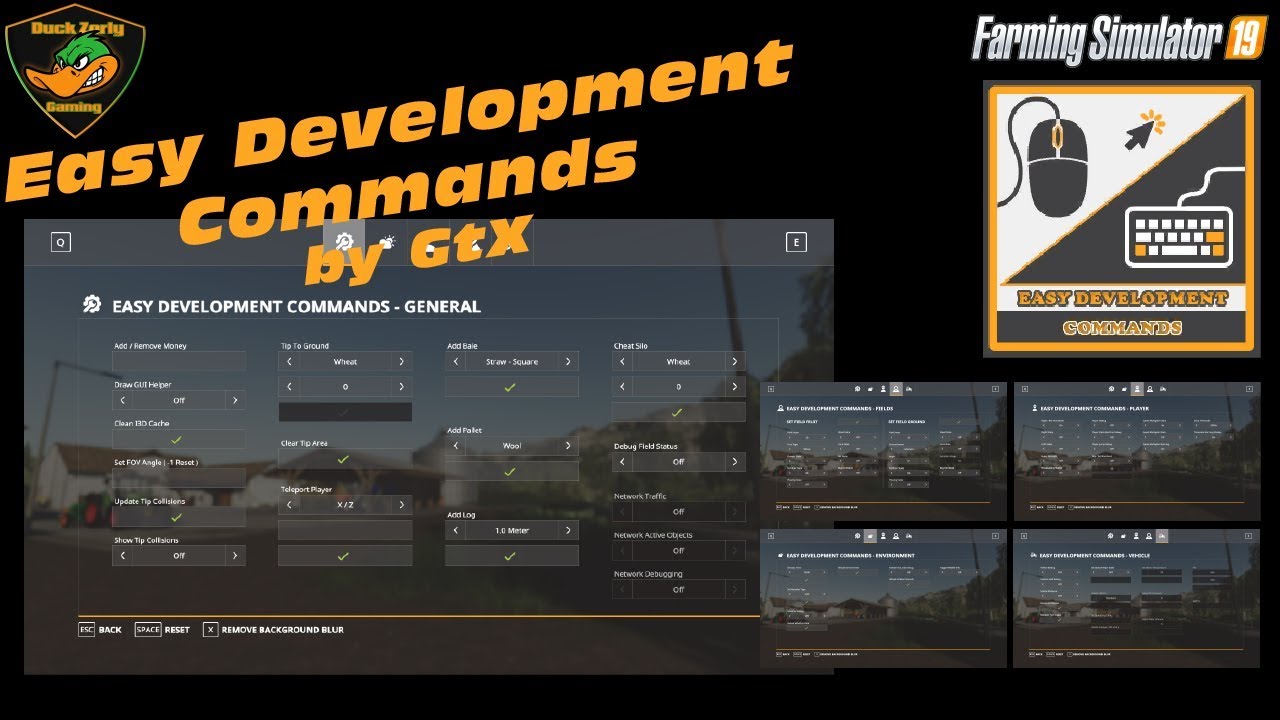Previous Show Tip Collisions option arrow
This screenshot has width=1280, height=720.
[x=122, y=555]
